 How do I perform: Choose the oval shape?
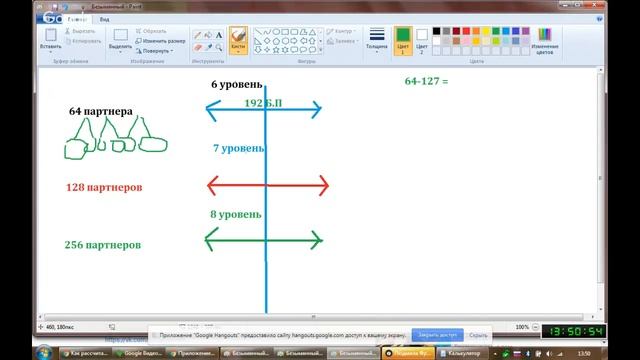[x=276, y=32]
